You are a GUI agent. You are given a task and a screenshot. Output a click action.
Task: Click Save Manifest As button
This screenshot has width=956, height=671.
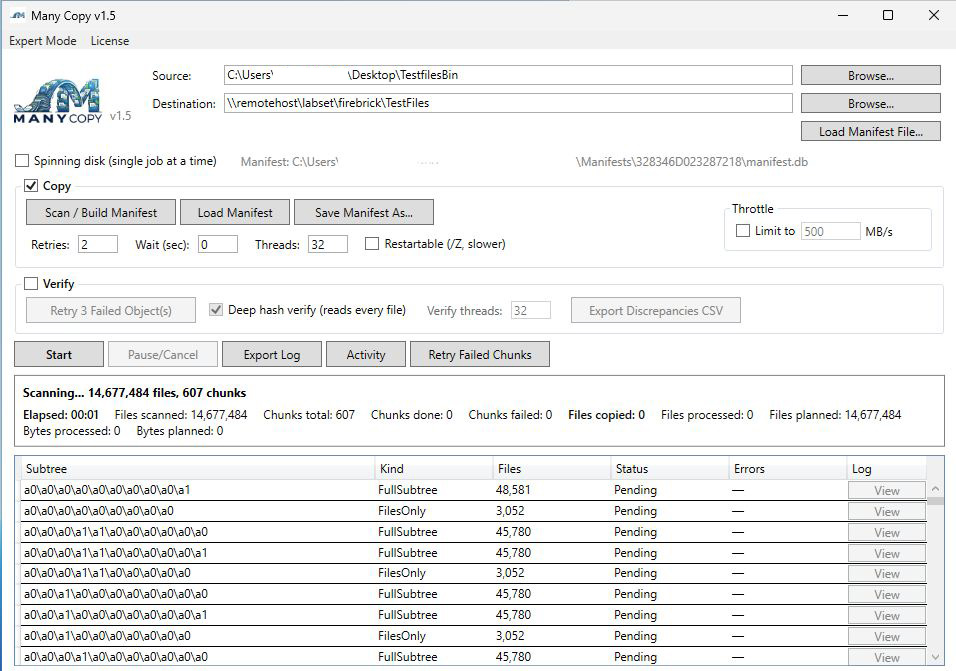pyautogui.click(x=364, y=213)
